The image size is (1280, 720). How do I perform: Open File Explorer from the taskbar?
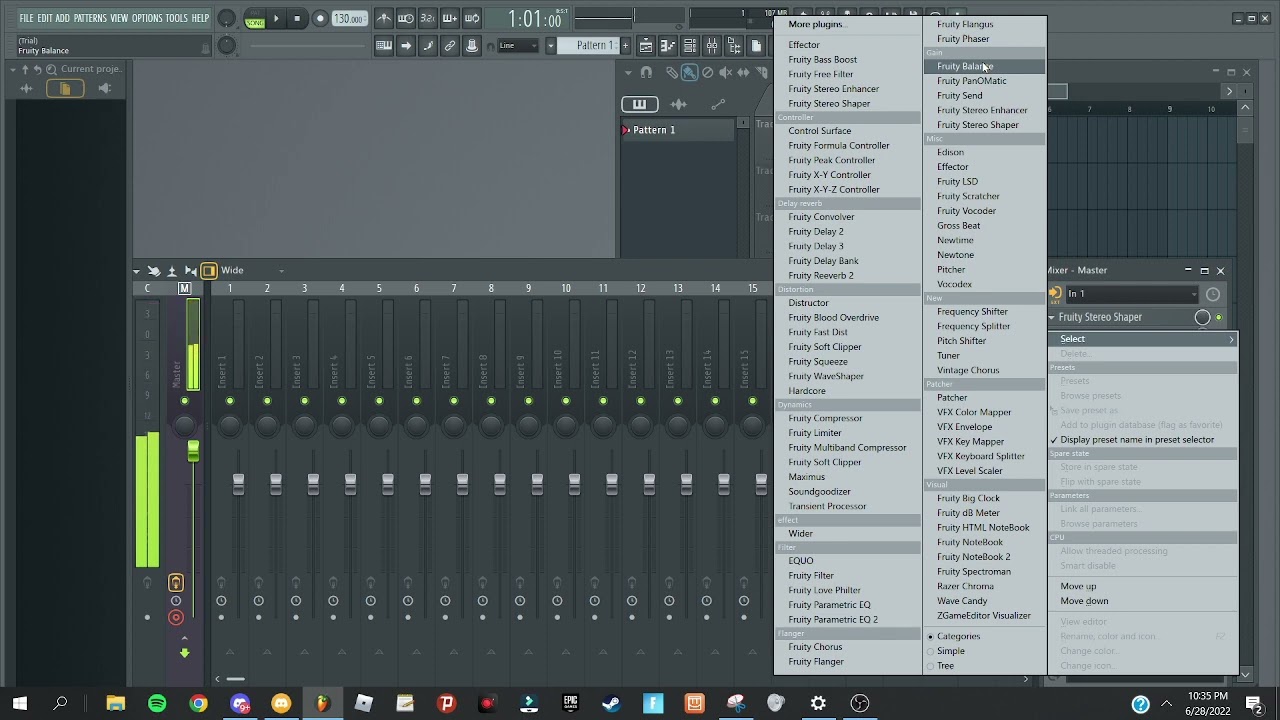[x=115, y=704]
